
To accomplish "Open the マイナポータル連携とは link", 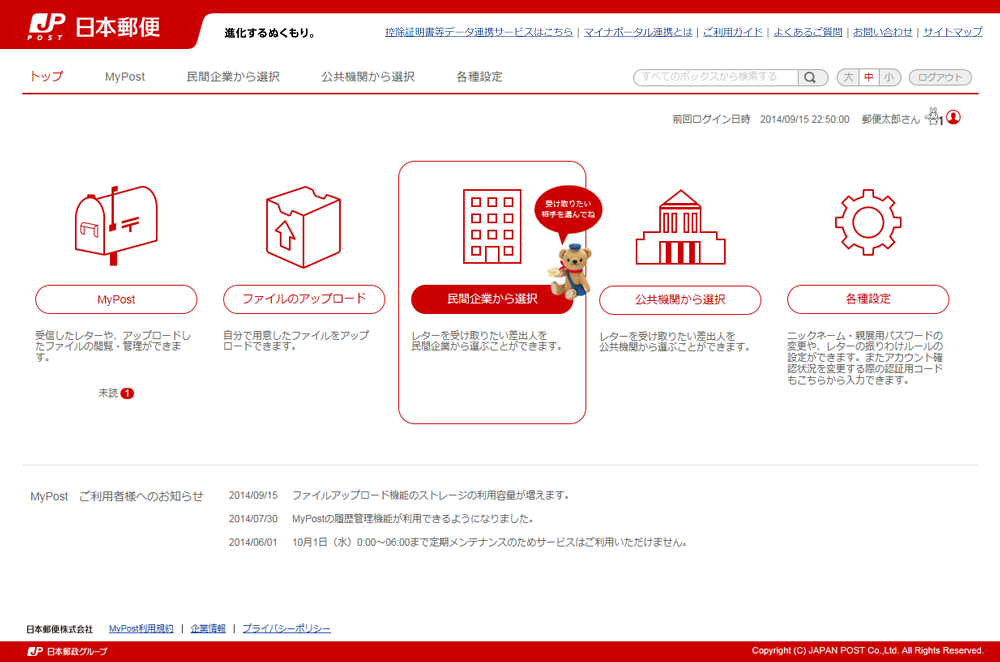I will click(x=638, y=32).
